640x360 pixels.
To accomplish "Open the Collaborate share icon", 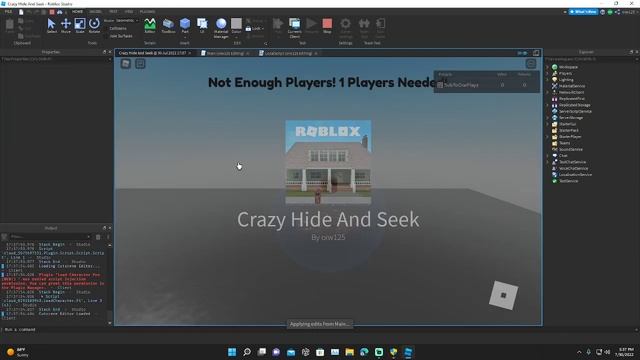I will [617, 12].
